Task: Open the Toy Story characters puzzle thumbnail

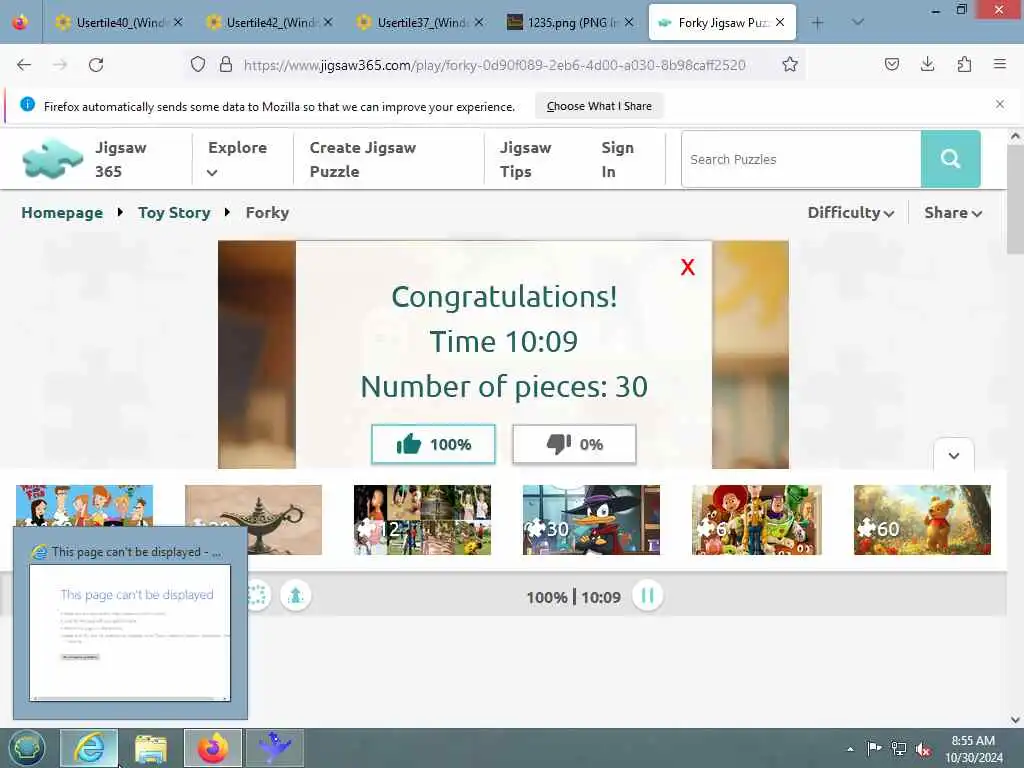Action: [x=757, y=520]
